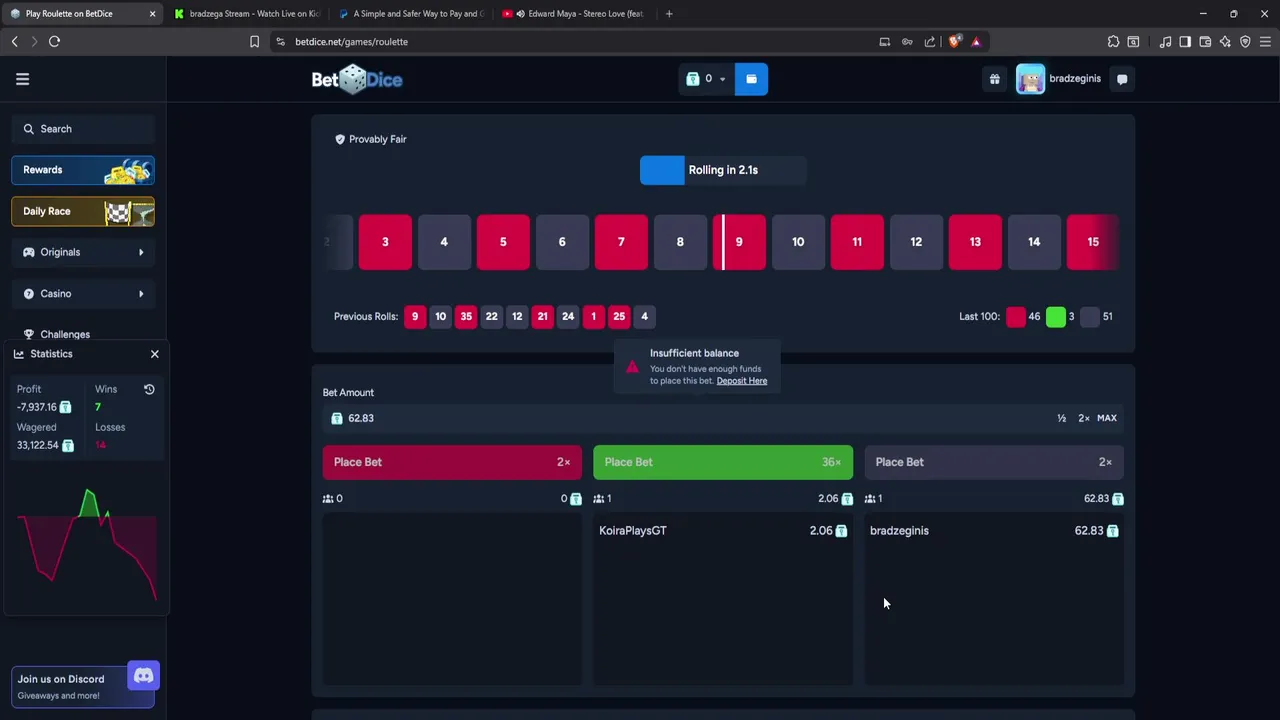Follow the Deposit Here link
Screen dimensions: 1280x720
coord(742,381)
